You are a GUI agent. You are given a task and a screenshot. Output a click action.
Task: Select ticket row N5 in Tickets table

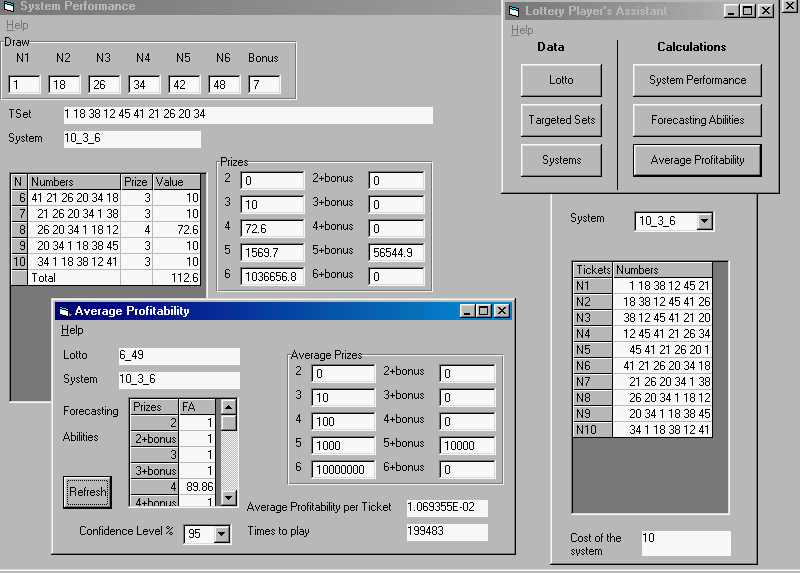[643, 350]
